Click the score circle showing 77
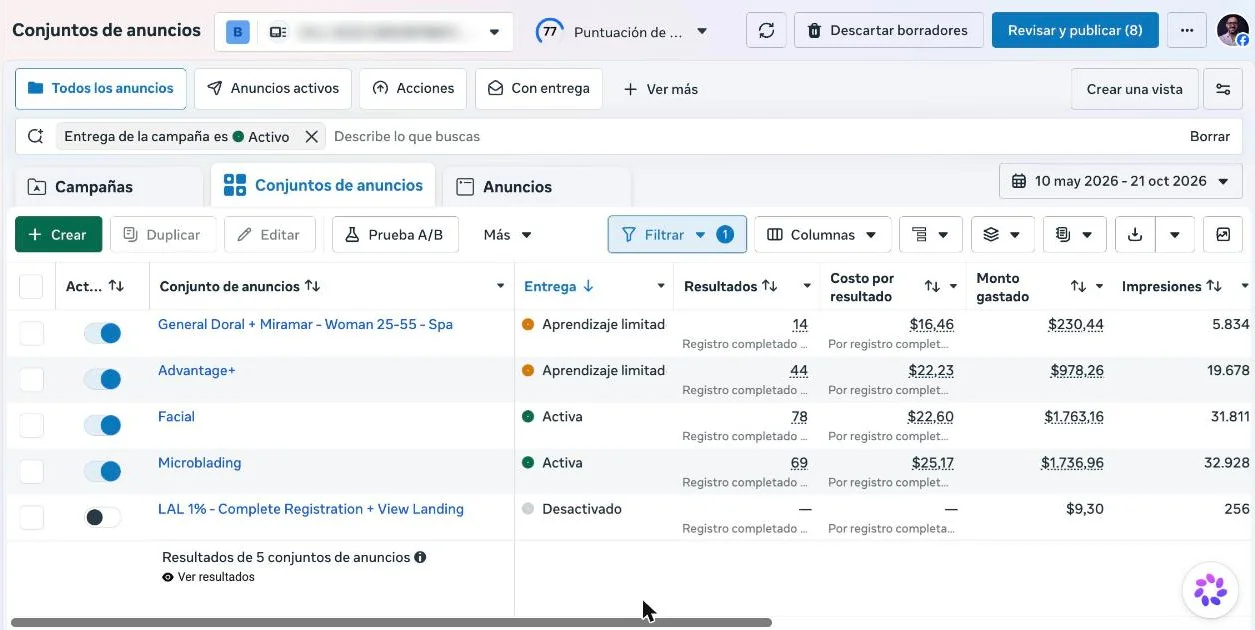The image size is (1255, 630). (x=549, y=31)
